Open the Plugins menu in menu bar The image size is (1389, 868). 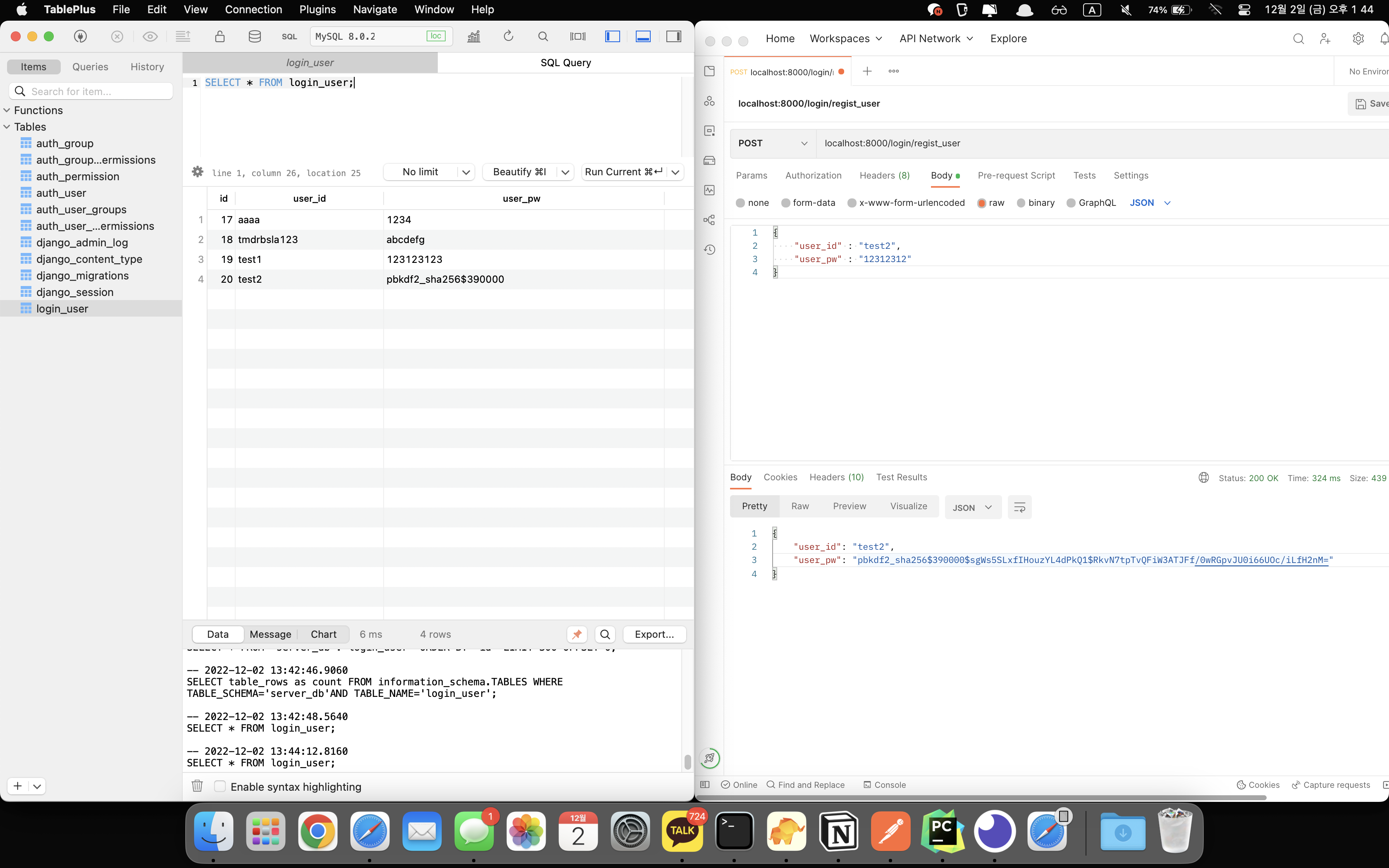317,10
